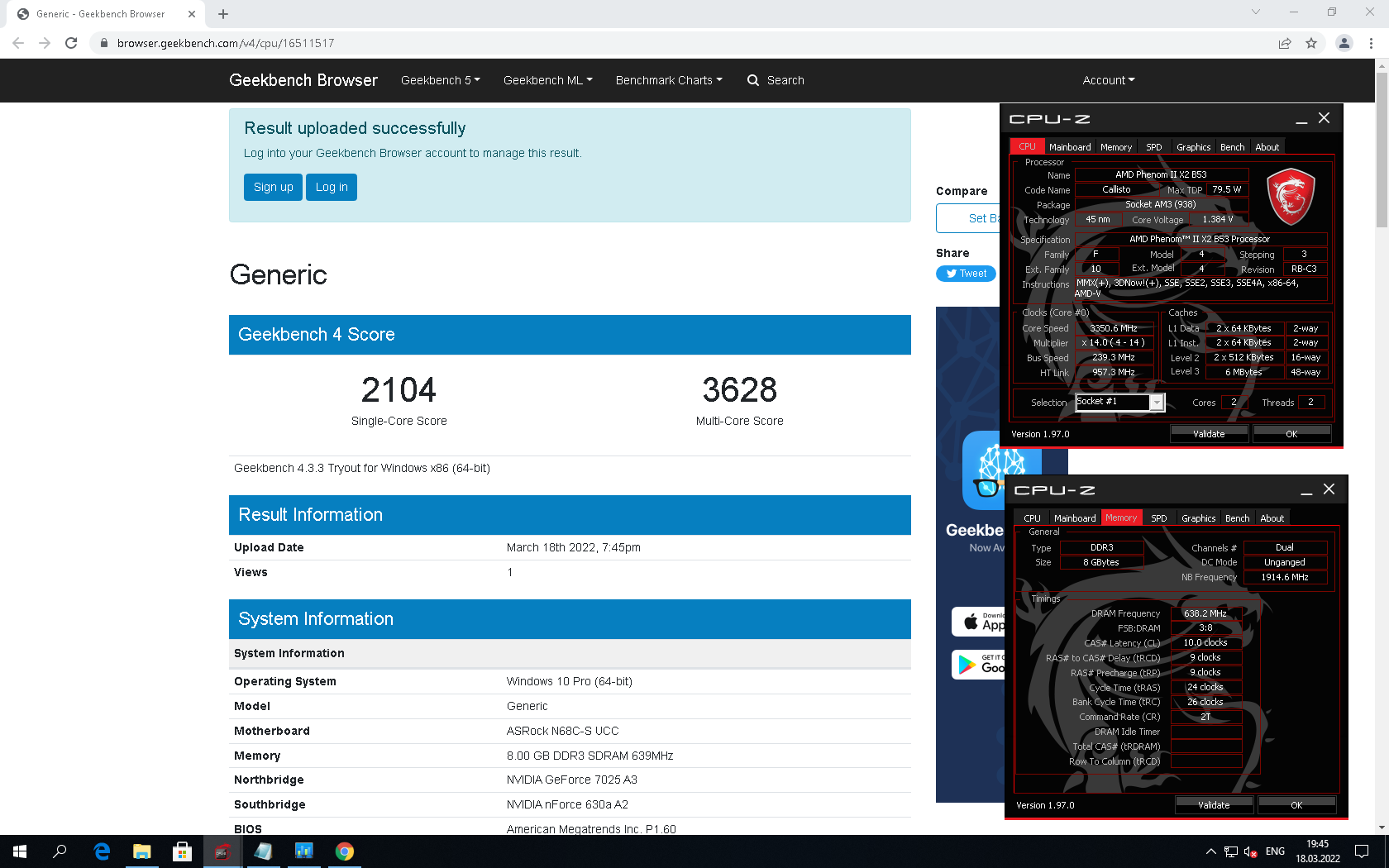
Task: Open Microsoft Store from taskbar
Action: [x=183, y=851]
